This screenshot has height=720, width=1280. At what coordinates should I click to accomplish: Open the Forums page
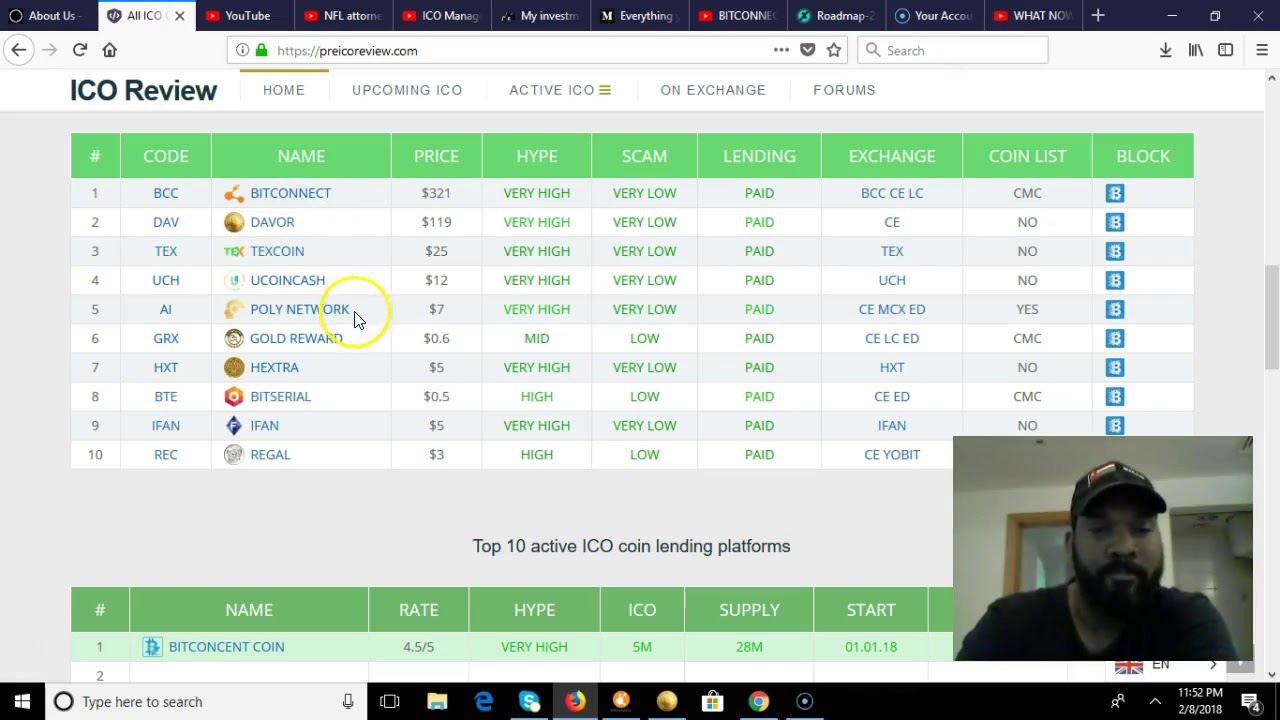coord(844,90)
